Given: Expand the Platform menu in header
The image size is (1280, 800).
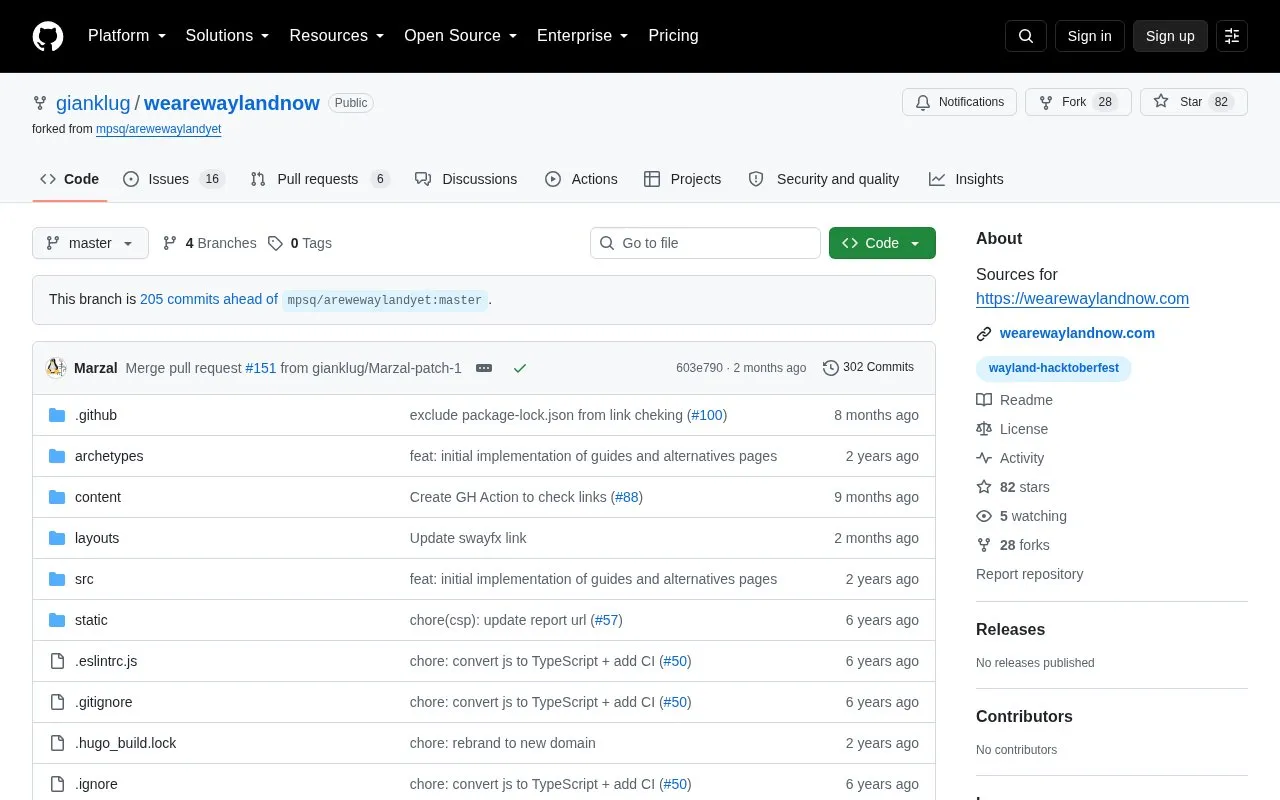Looking at the screenshot, I should click(x=126, y=36).
